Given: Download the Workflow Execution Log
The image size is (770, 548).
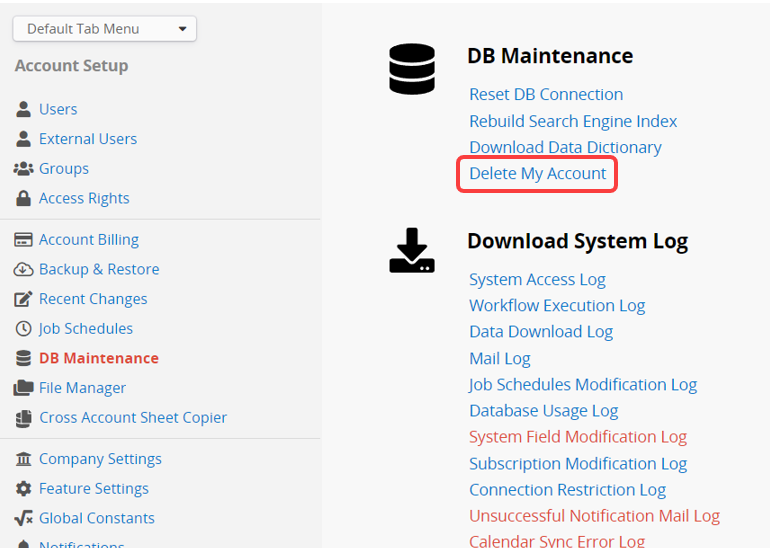Looking at the screenshot, I should (557, 306).
